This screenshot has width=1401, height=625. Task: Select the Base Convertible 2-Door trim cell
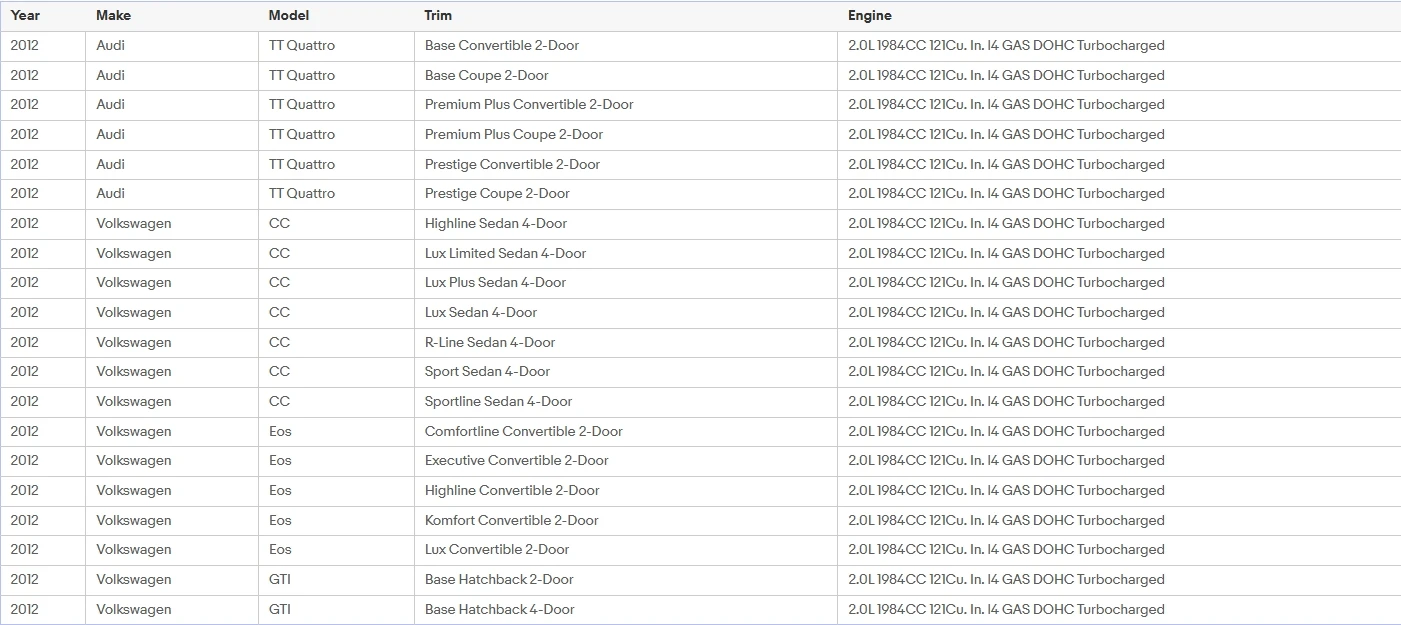pyautogui.click(x=626, y=46)
